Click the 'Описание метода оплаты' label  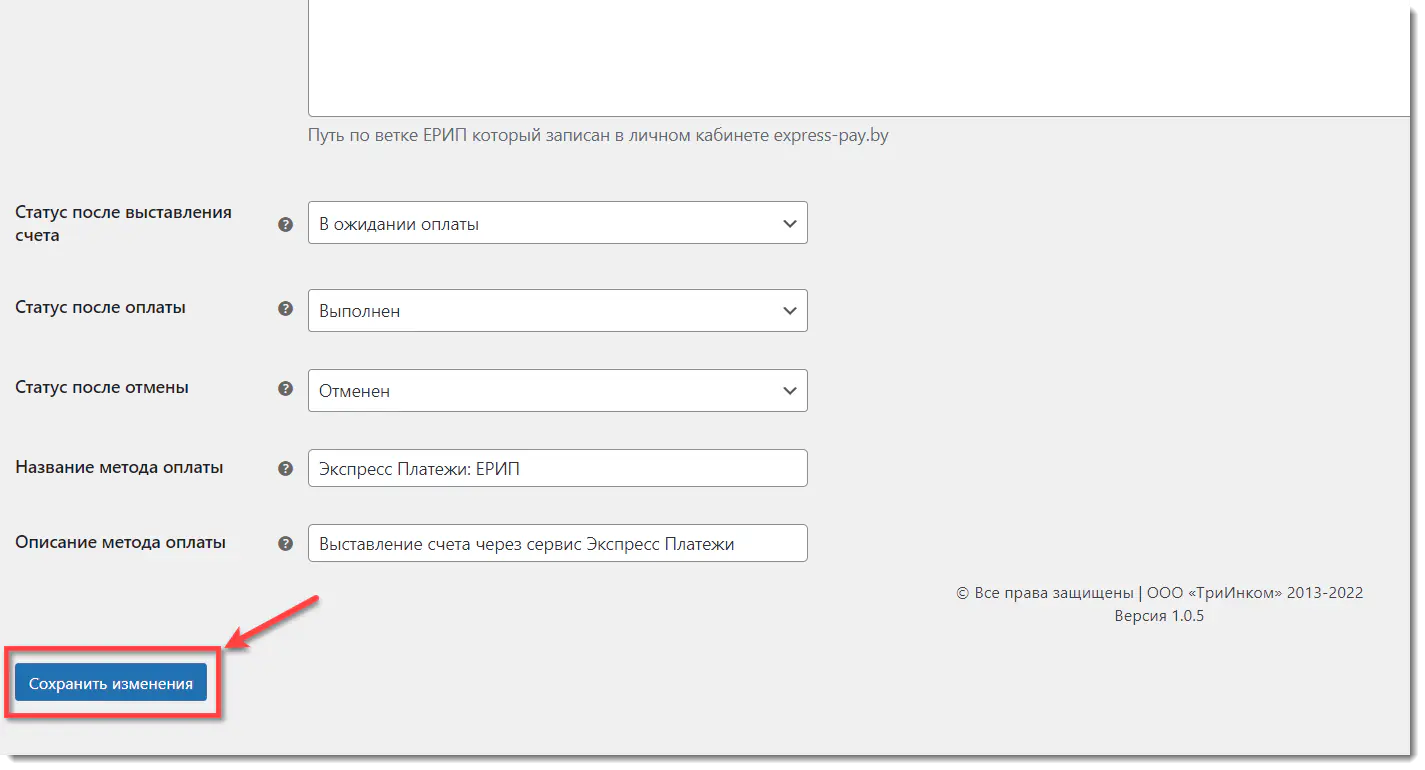[x=120, y=542]
